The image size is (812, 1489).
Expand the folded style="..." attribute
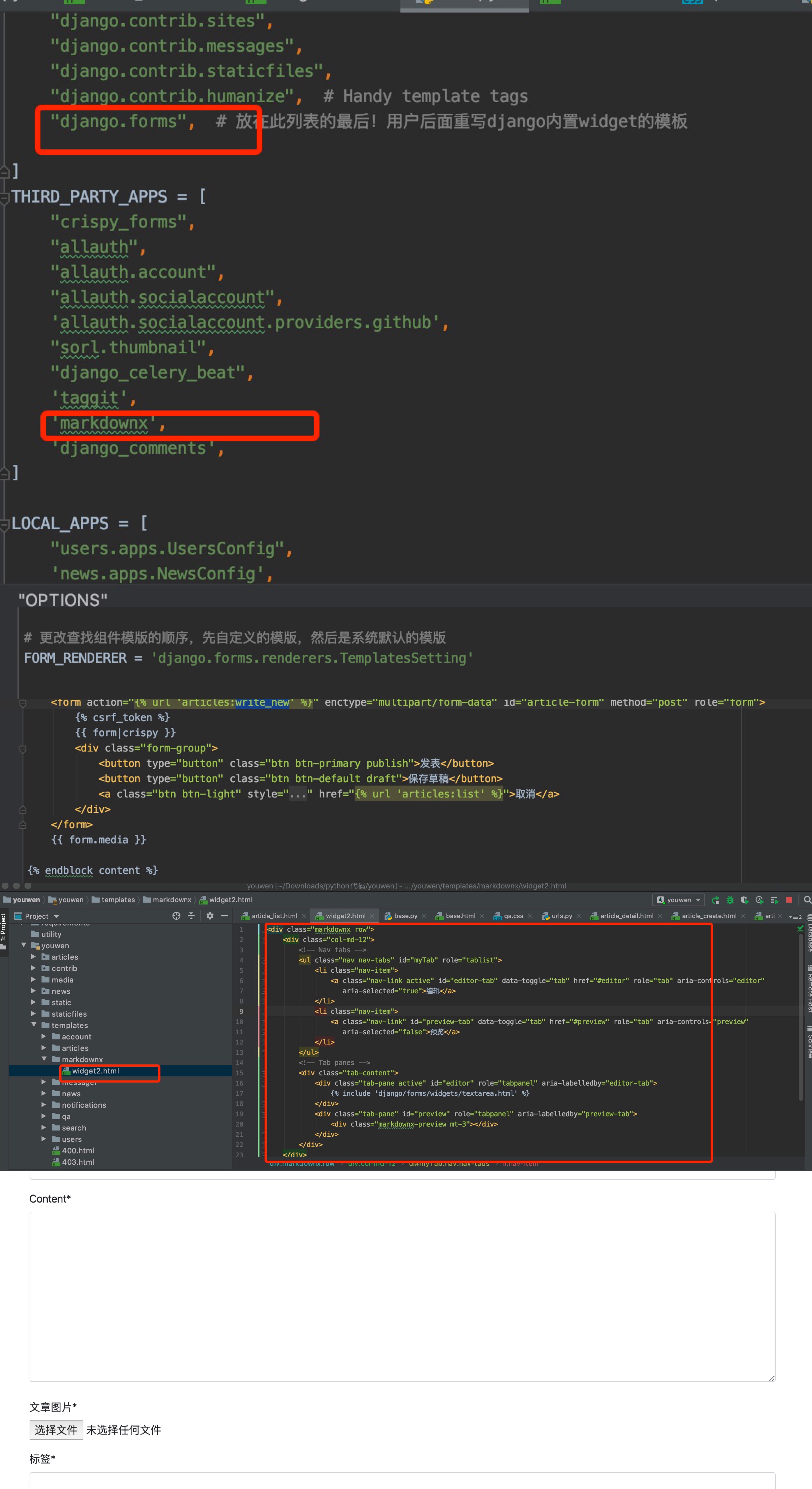pos(297,794)
